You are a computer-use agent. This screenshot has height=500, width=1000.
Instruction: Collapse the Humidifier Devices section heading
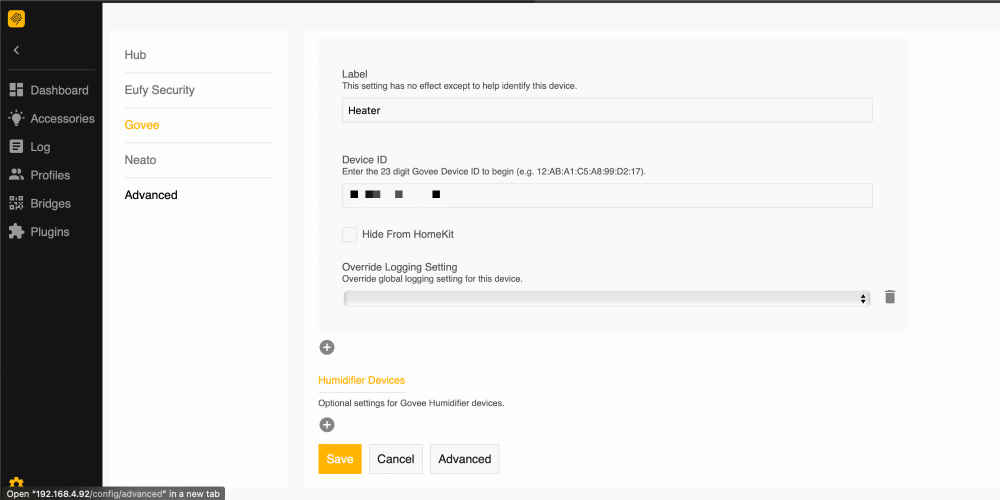(x=361, y=380)
